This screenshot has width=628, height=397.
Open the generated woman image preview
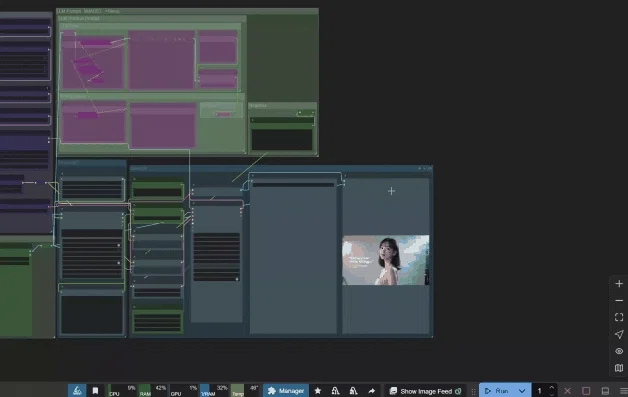[385, 260]
